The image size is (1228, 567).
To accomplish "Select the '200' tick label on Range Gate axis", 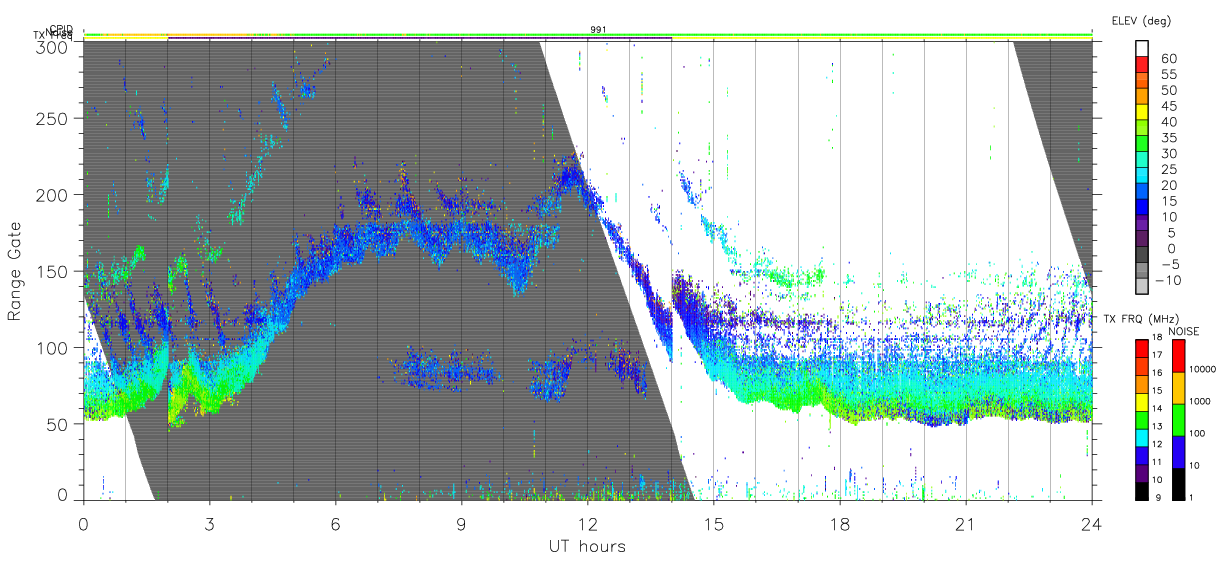I will click(x=52, y=195).
